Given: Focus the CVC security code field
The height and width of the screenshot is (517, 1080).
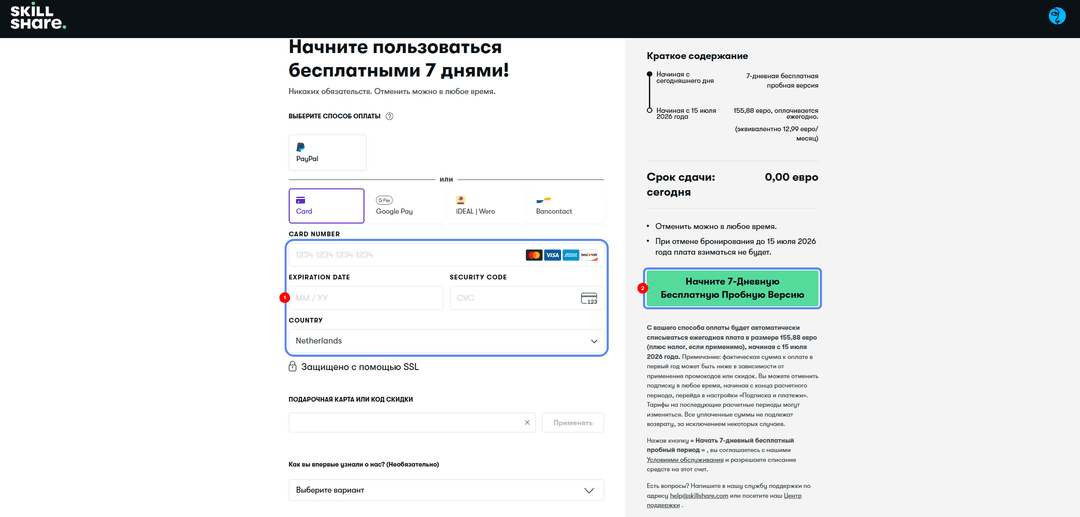Looking at the screenshot, I should pos(527,298).
